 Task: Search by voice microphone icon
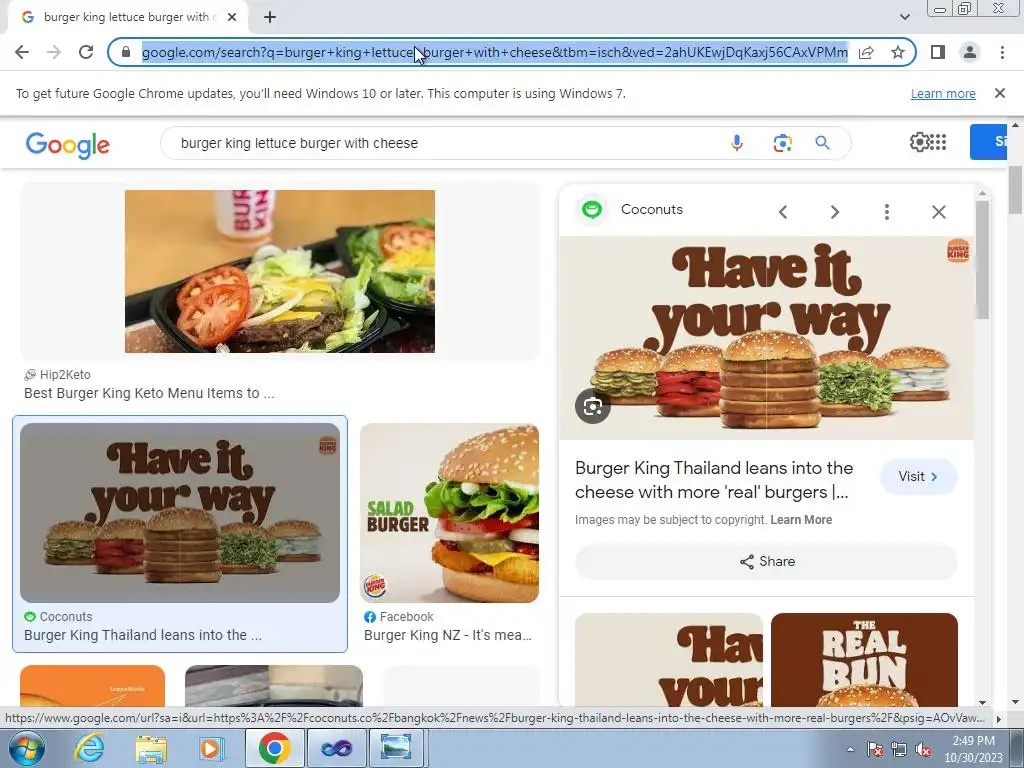(737, 143)
